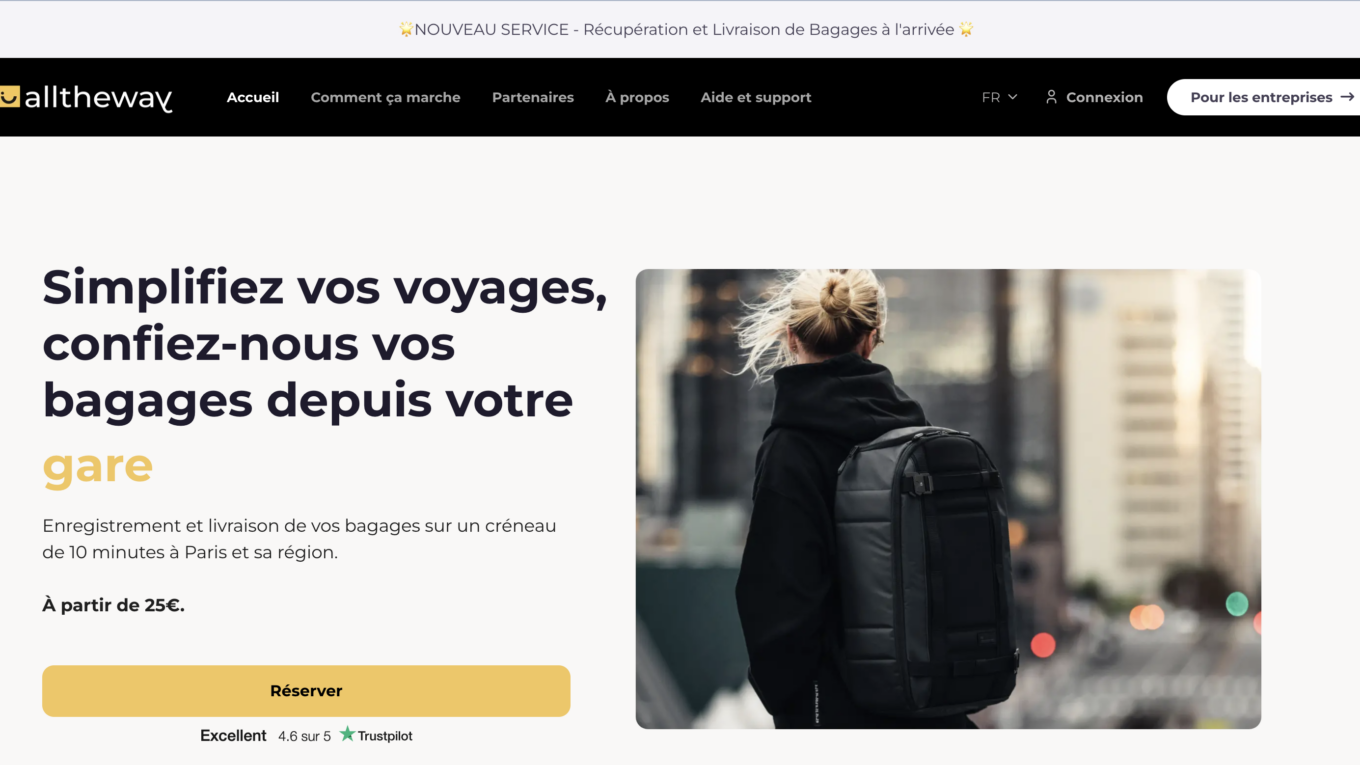Go to Comment ça marche page

[386, 97]
